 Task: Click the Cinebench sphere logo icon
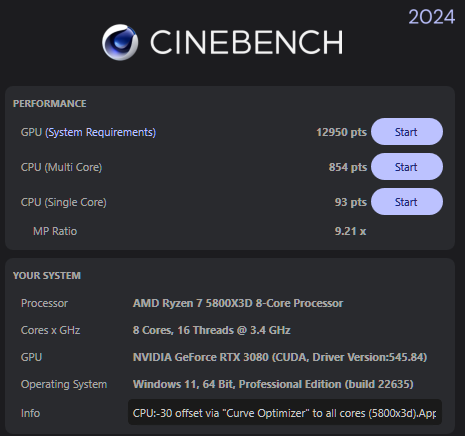(120, 42)
